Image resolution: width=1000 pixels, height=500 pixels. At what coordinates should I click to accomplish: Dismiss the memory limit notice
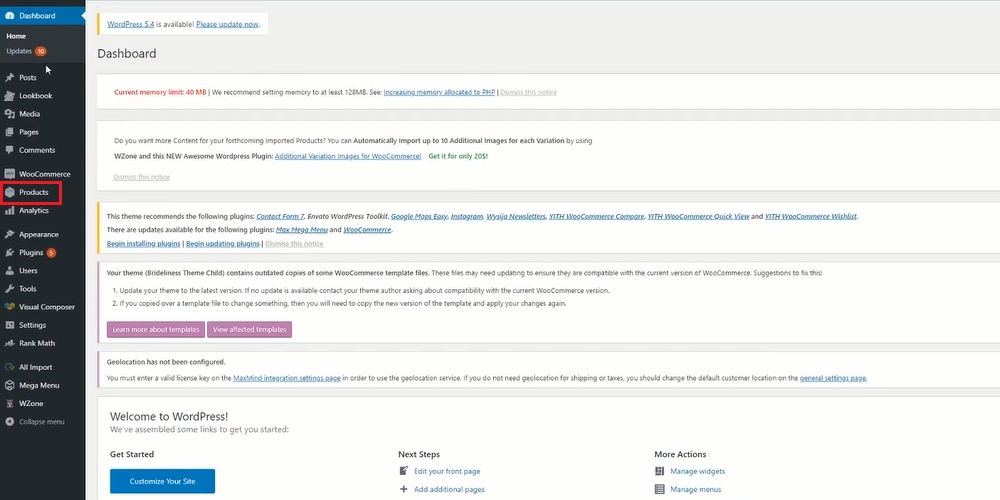(x=528, y=92)
